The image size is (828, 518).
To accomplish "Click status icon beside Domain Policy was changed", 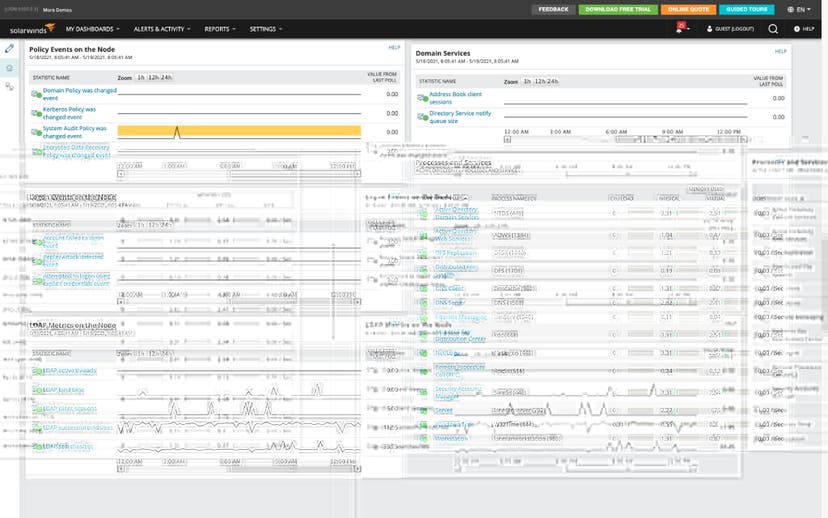I will click(x=36, y=95).
